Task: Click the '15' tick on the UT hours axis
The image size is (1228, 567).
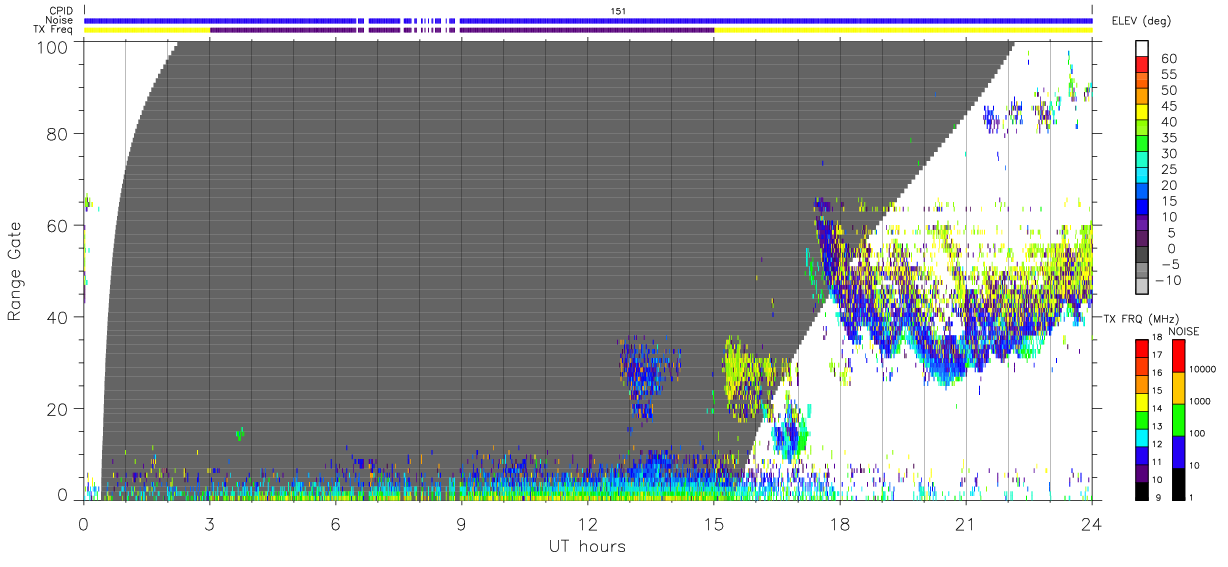Action: [x=713, y=524]
